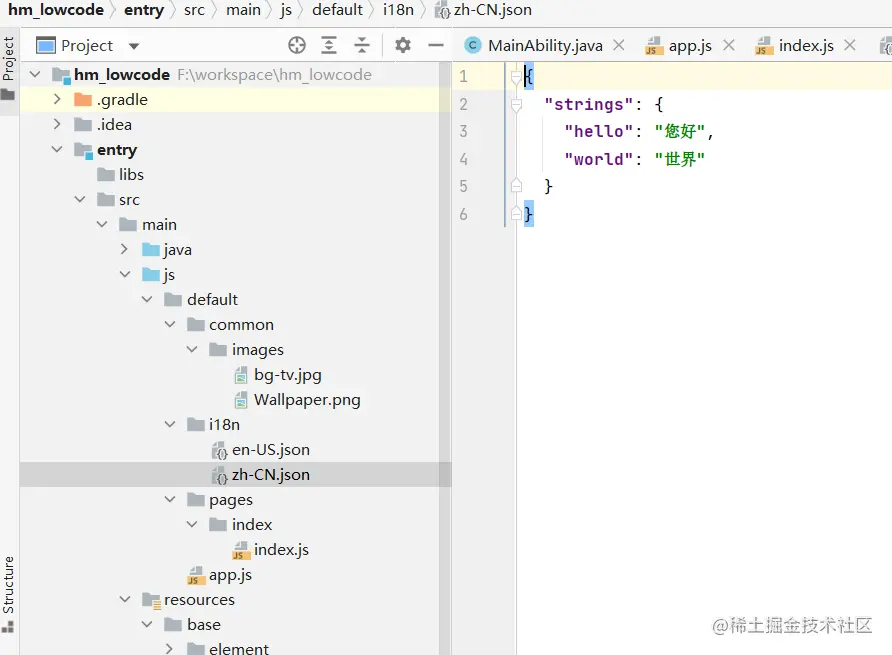Collapse the entry module node
Viewport: 892px width, 655px height.
(57, 149)
